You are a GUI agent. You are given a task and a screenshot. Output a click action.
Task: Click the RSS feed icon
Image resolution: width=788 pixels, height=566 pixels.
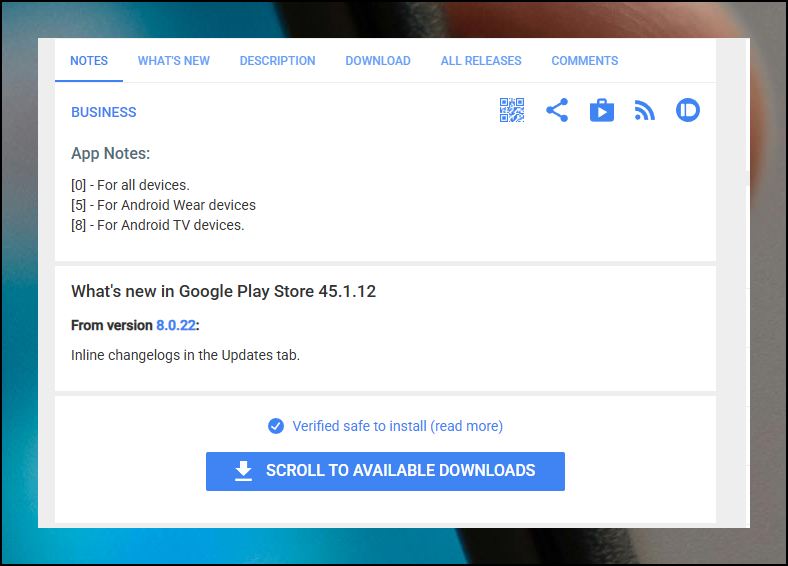click(644, 111)
